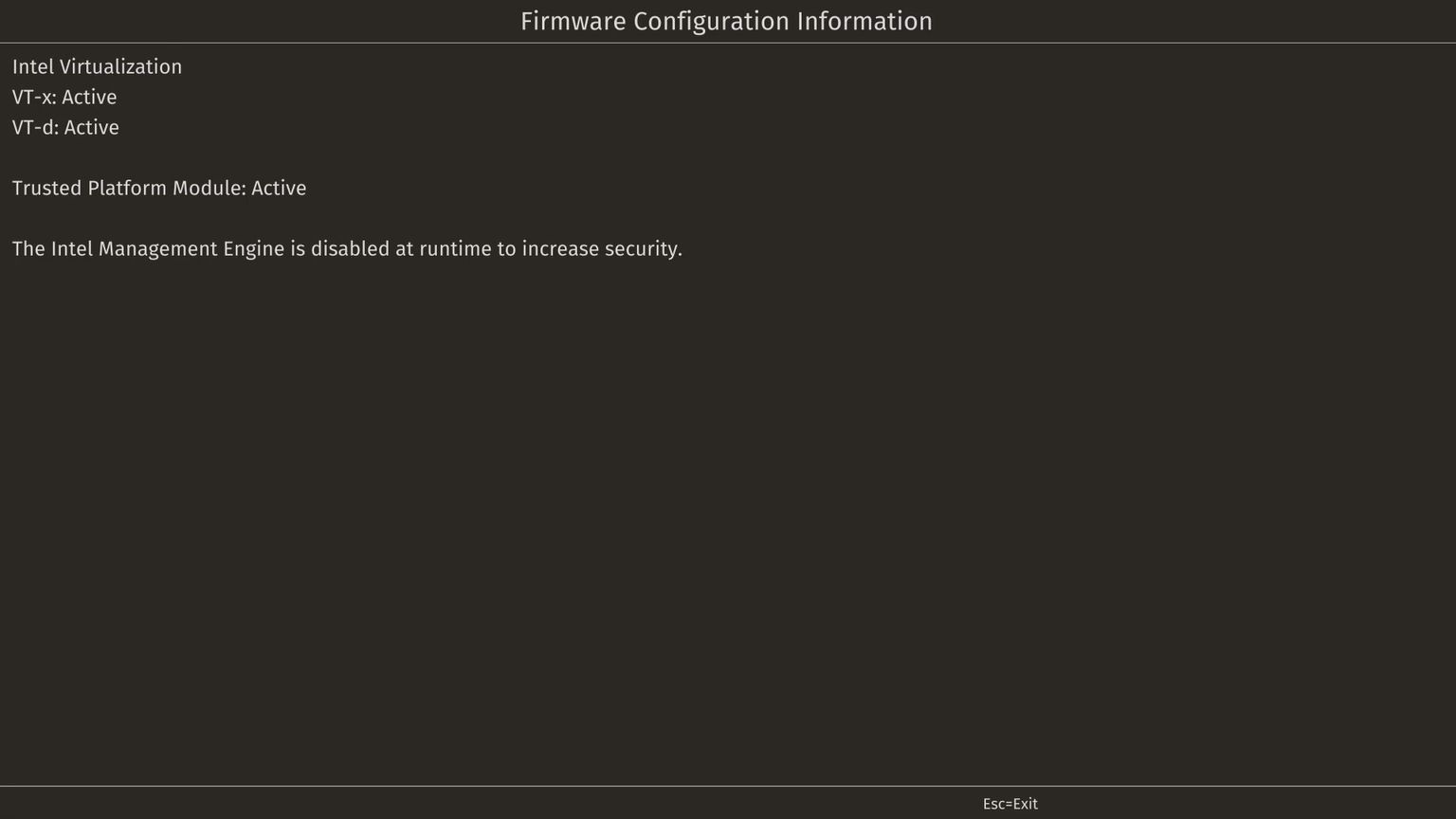The width and height of the screenshot is (1456, 819).
Task: Click the word "Trusted" in TPM line
Action: click(47, 188)
